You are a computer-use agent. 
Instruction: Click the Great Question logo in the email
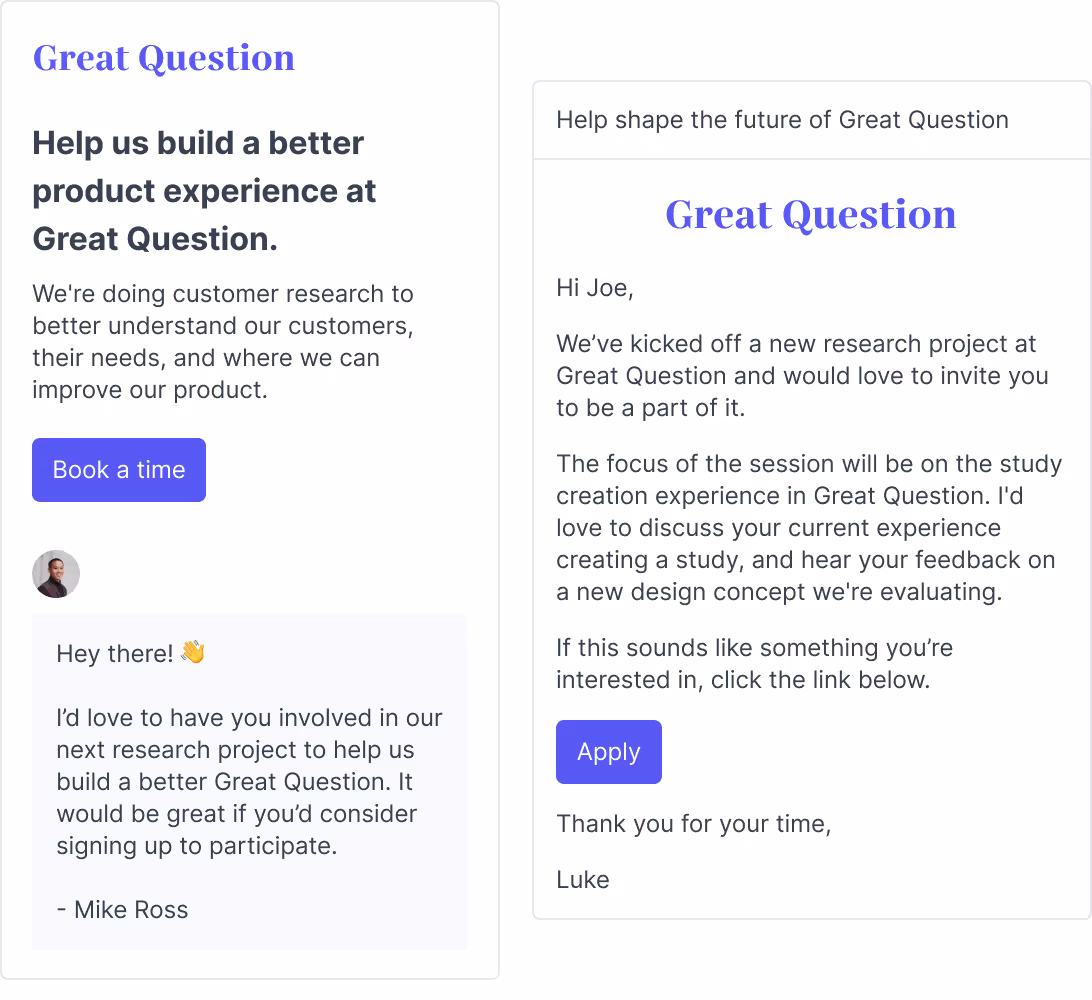810,214
